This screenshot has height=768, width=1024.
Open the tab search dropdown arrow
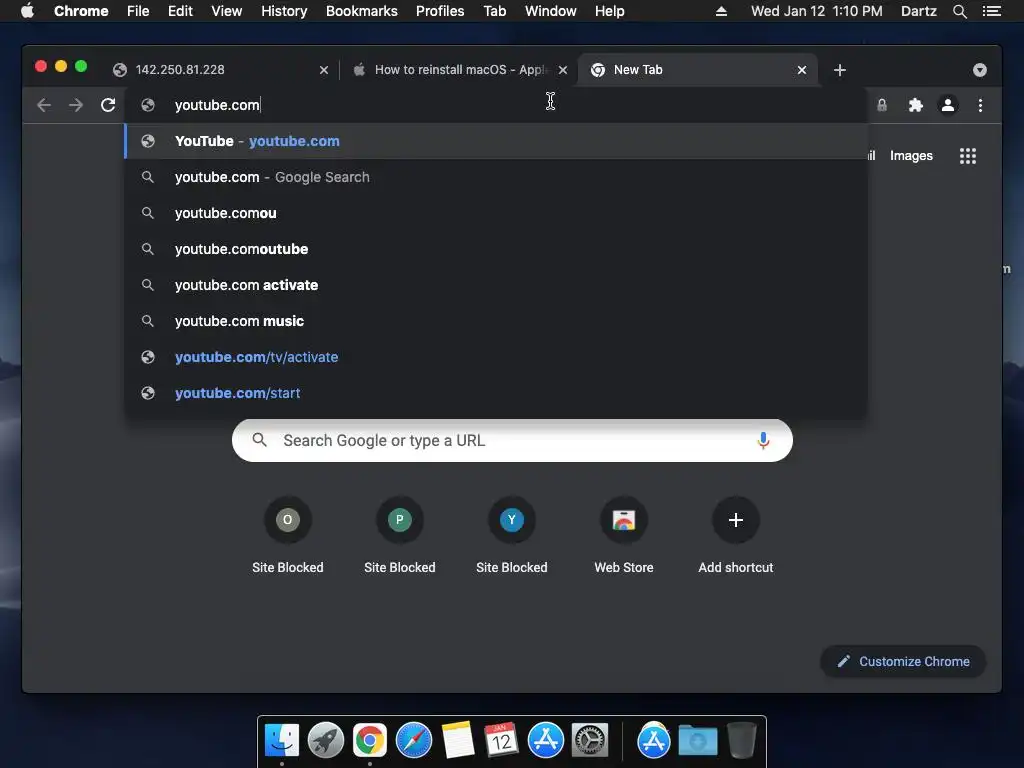coord(980,70)
